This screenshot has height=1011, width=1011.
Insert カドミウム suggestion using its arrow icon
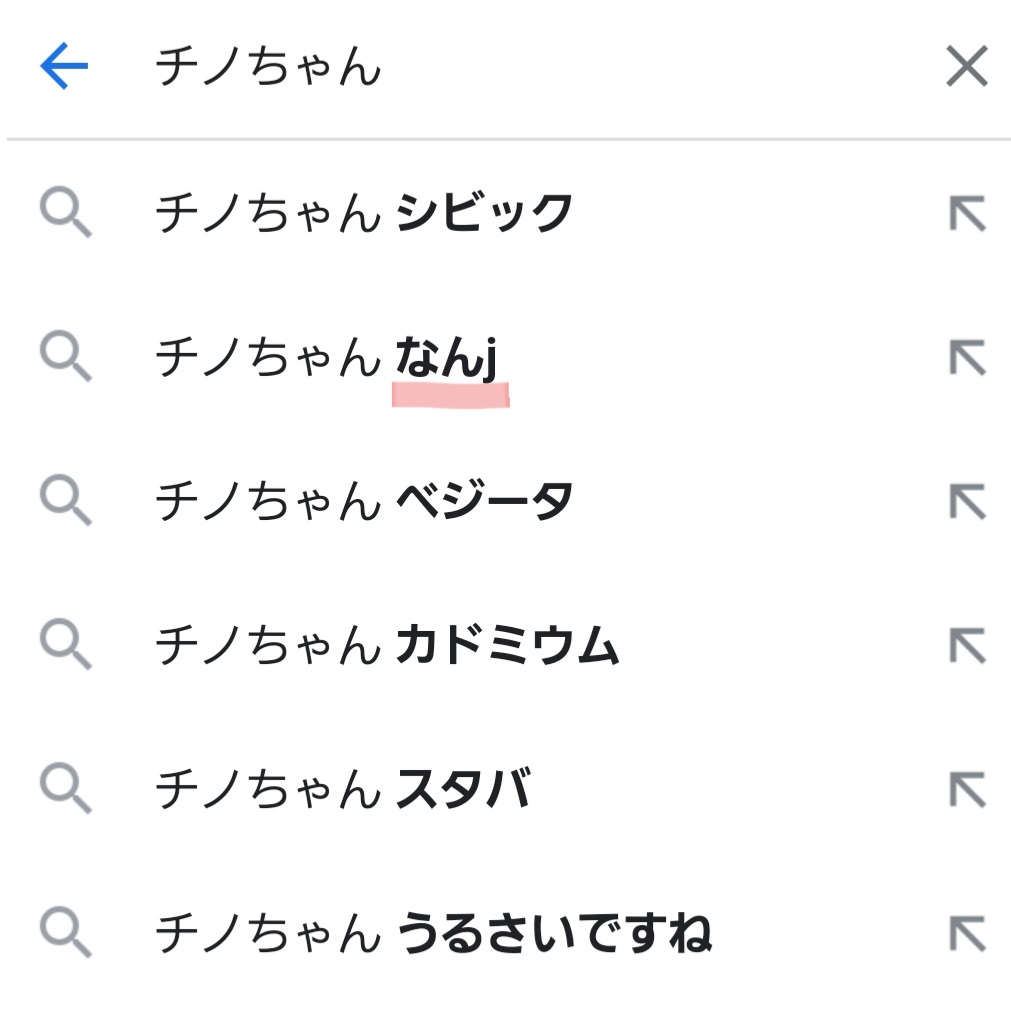(x=966, y=646)
